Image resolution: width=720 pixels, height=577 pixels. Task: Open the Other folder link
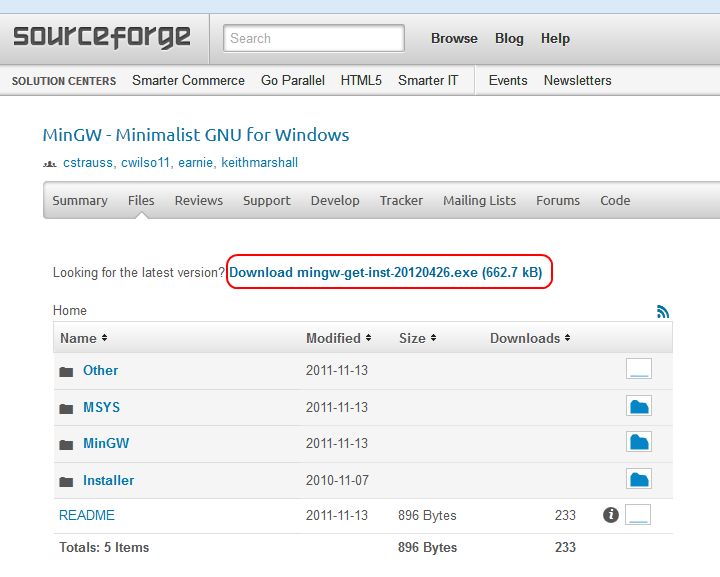coord(101,370)
